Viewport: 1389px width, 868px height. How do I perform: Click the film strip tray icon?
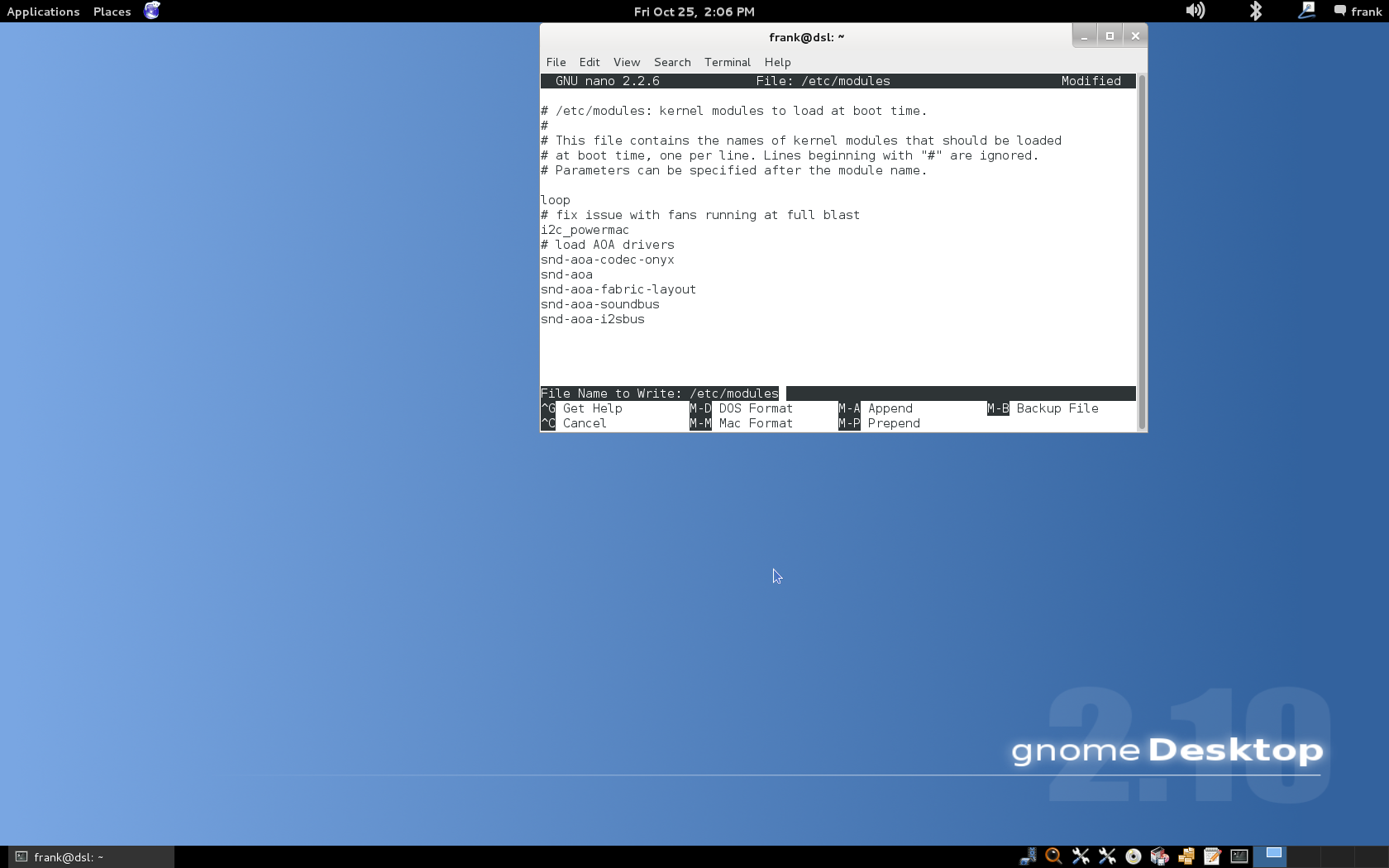1028,856
